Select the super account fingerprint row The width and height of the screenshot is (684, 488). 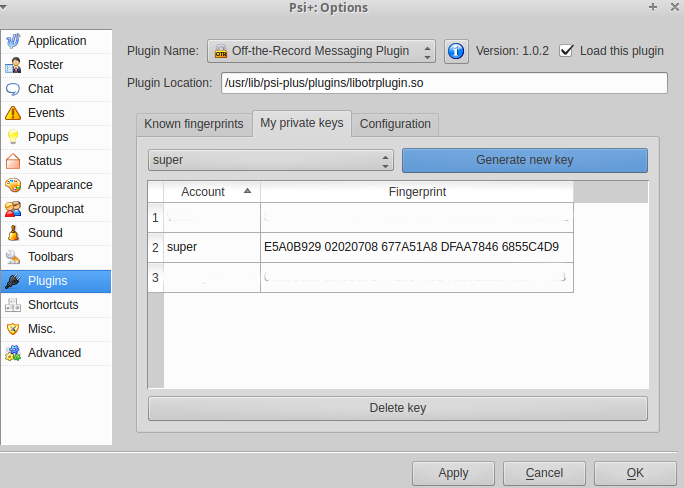click(410, 247)
